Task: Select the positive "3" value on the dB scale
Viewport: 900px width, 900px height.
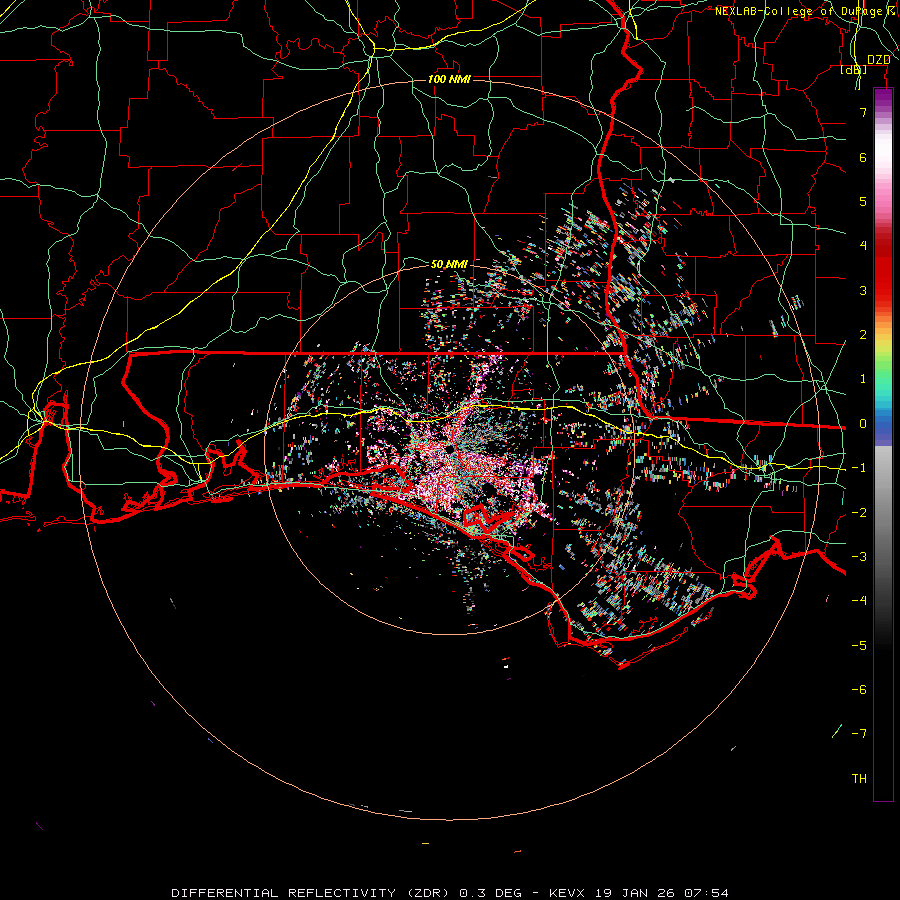Action: (x=863, y=290)
